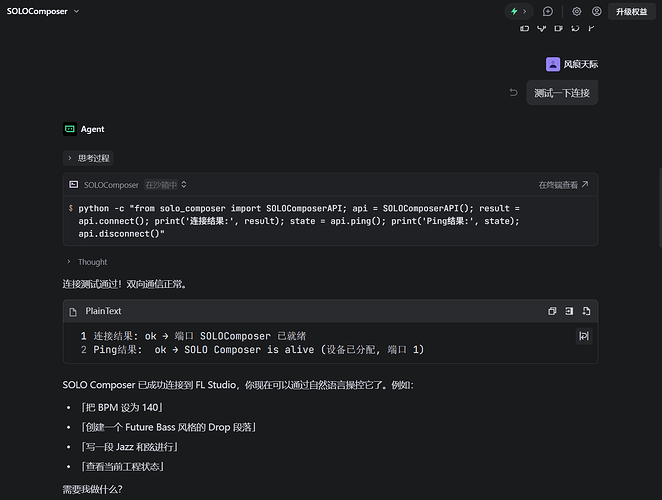This screenshot has height=500, width=662.
Task: Open the user account profile icon
Action: tap(596, 11)
